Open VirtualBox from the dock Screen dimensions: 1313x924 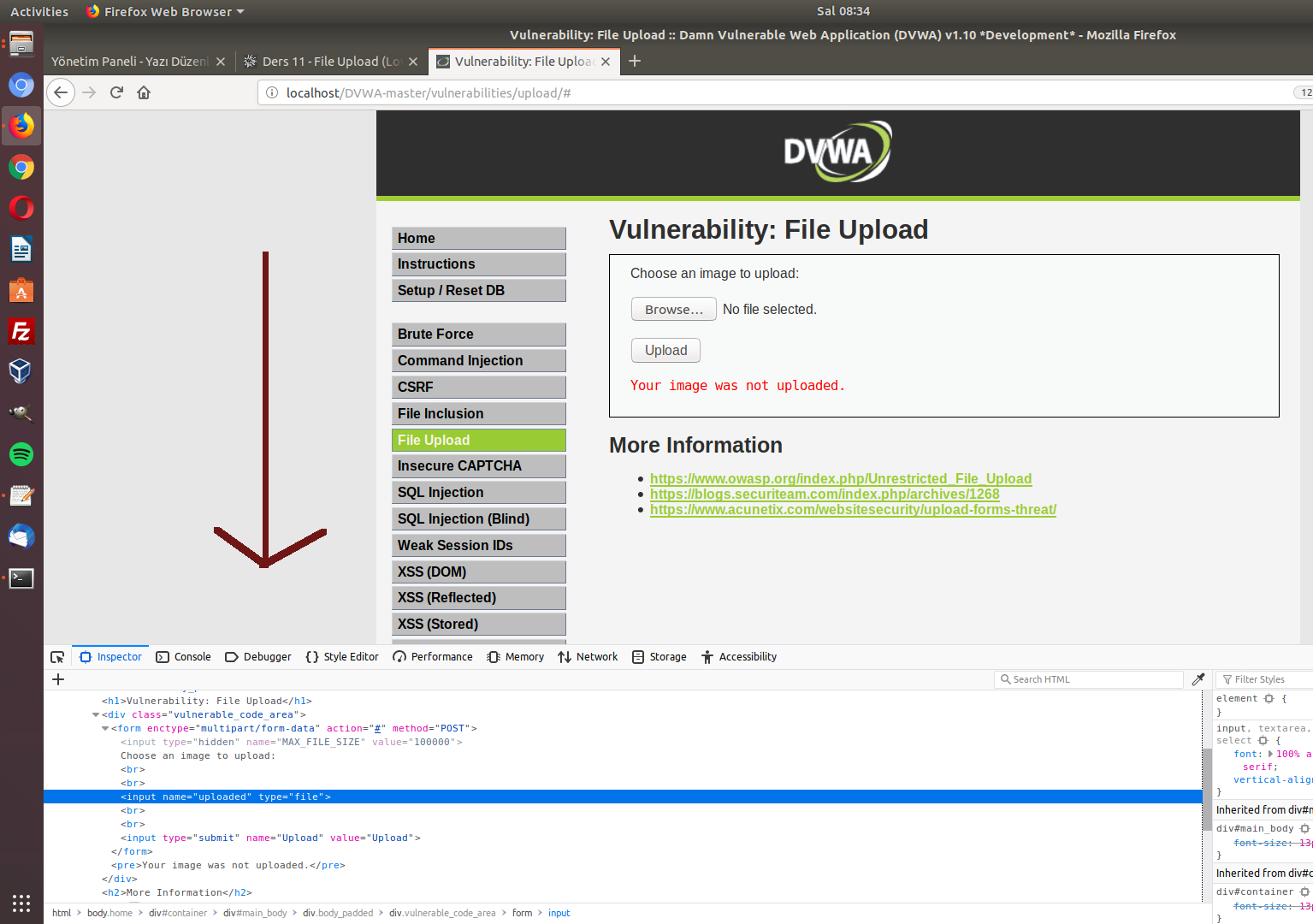pyautogui.click(x=21, y=371)
